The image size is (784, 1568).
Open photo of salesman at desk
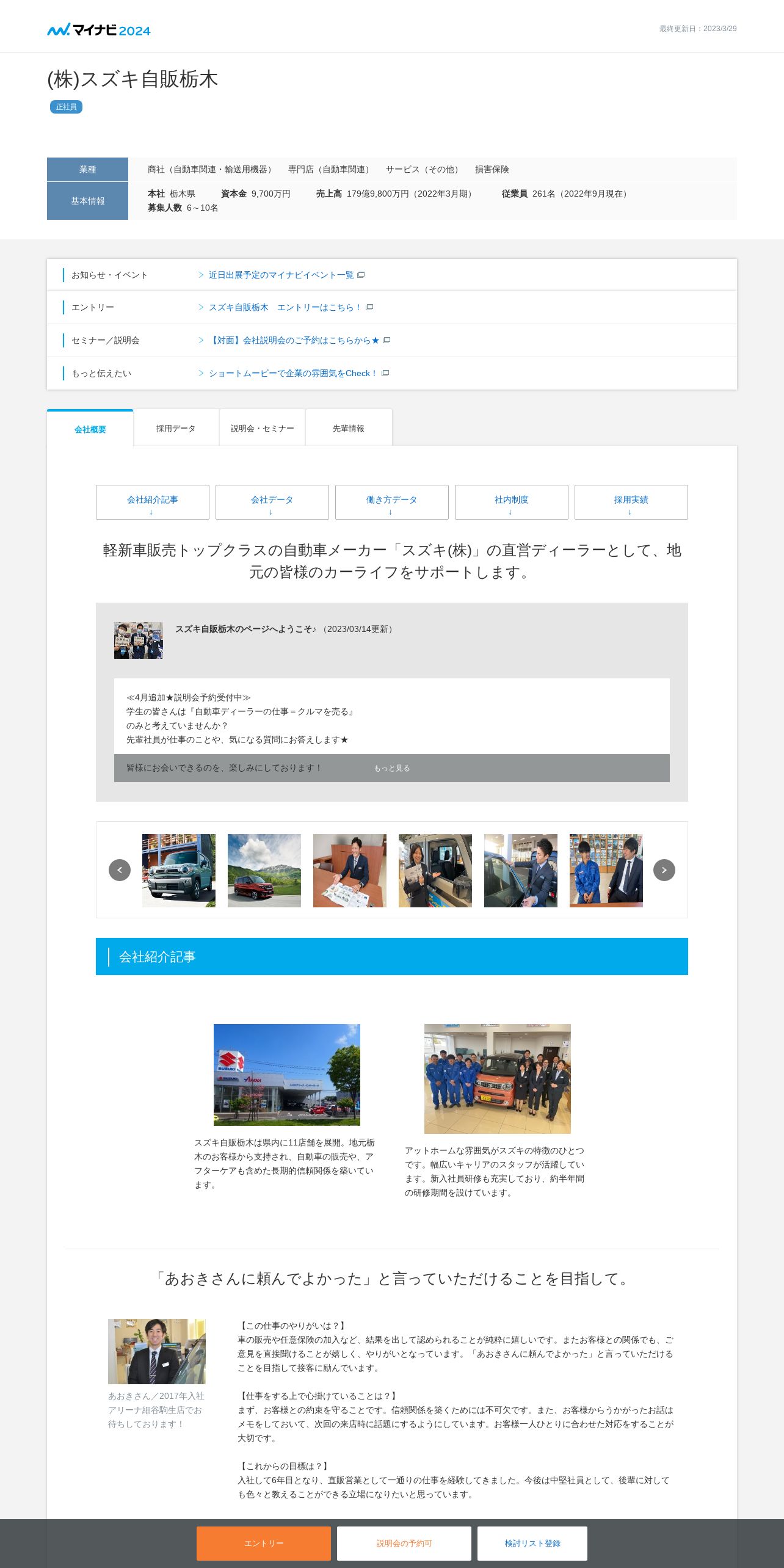350,871
